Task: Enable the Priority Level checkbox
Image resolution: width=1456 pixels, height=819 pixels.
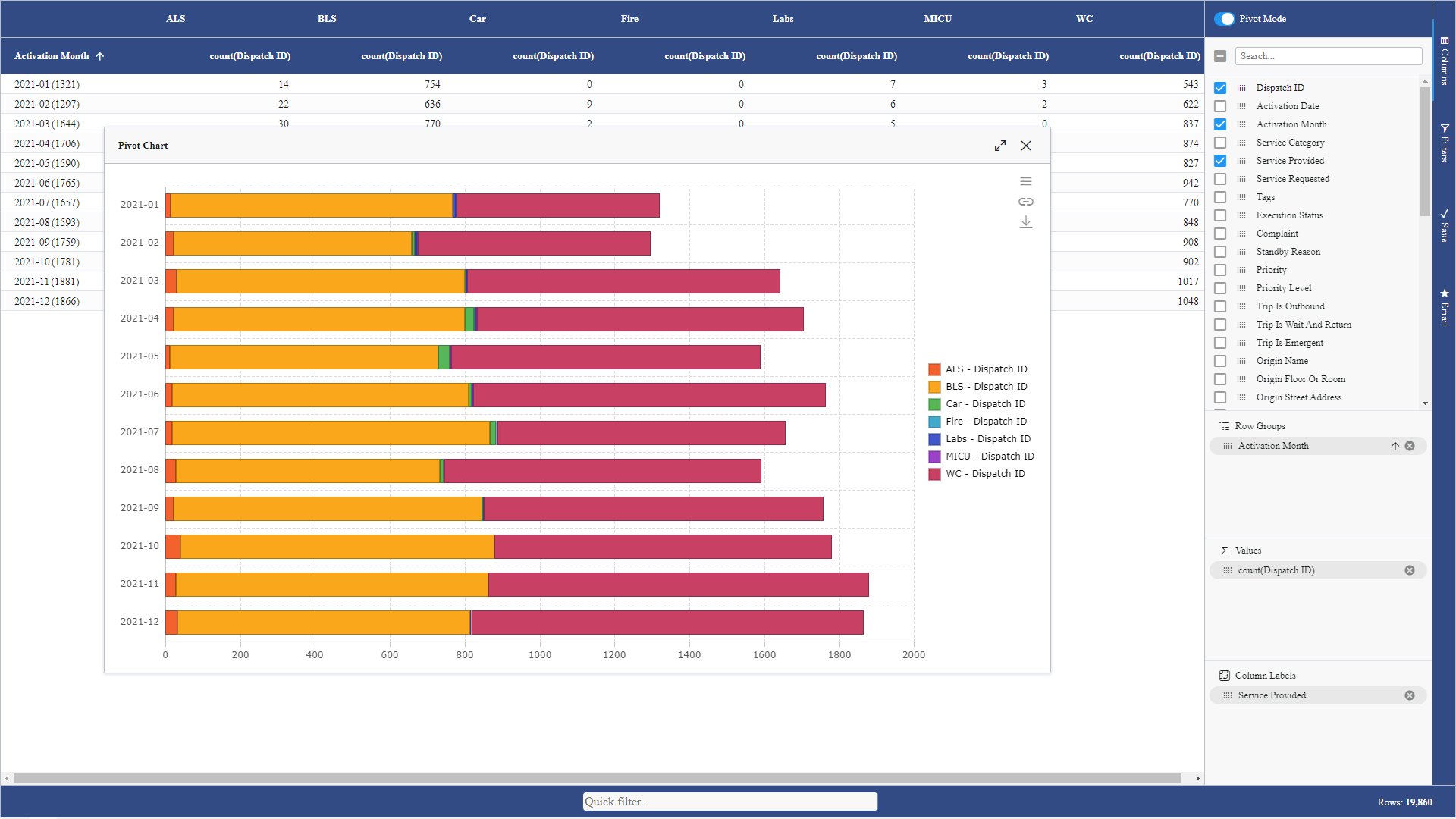Action: click(1220, 288)
